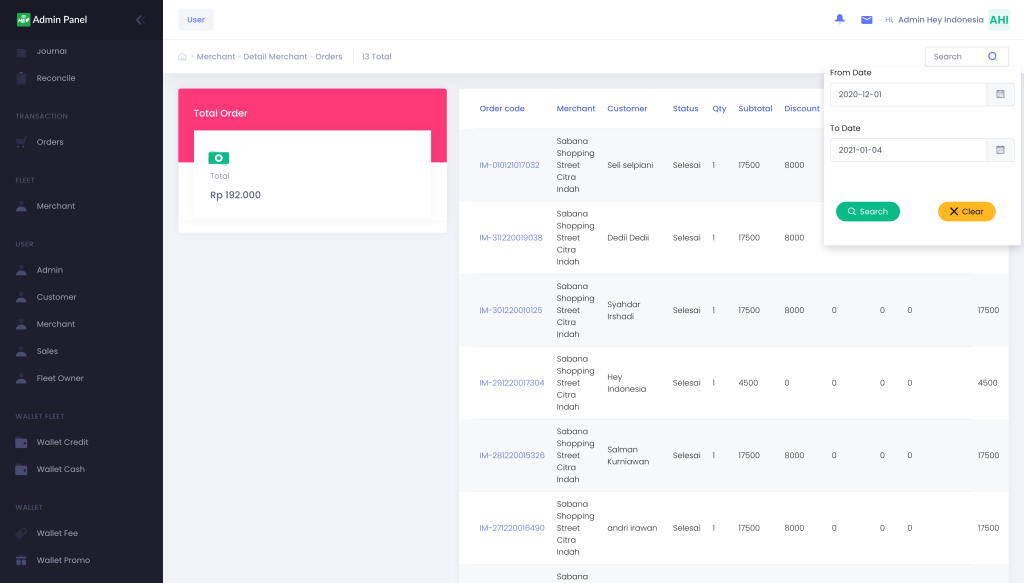Click customer name andri irawan
This screenshot has width=1024, height=583.
pos(632,528)
